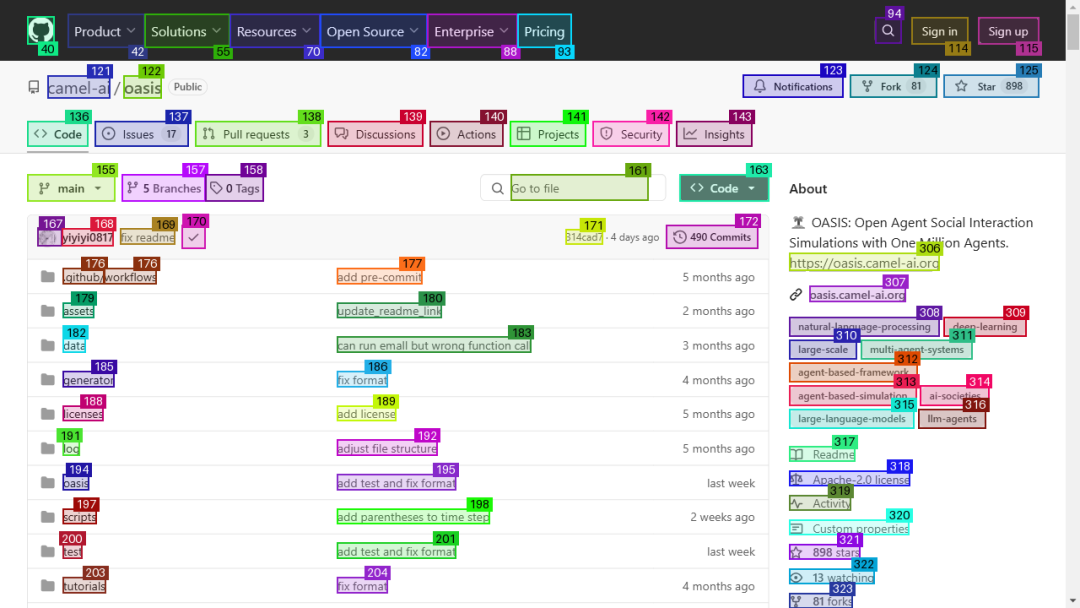Open the Projects tab
This screenshot has width=1080, height=608.
point(548,134)
